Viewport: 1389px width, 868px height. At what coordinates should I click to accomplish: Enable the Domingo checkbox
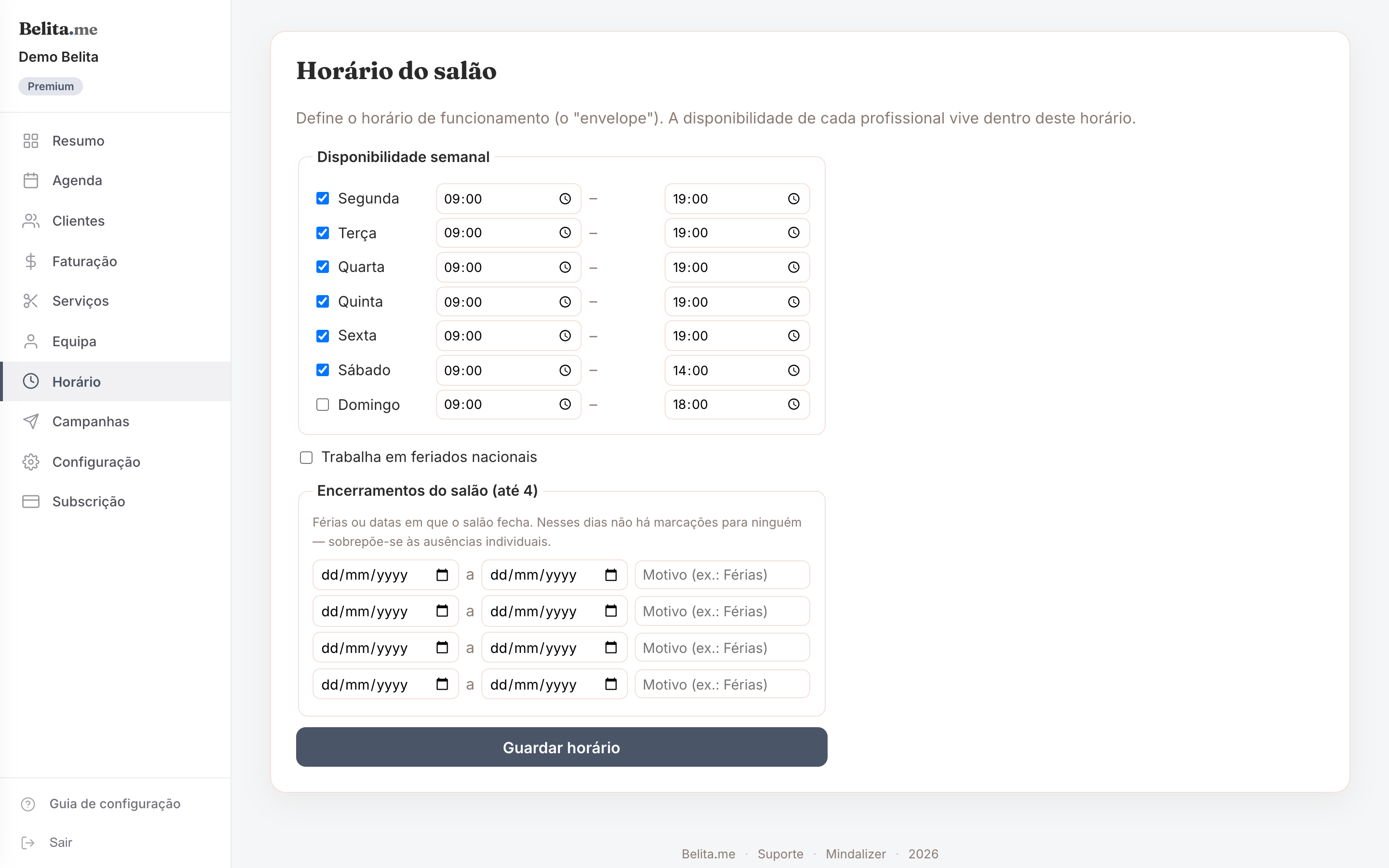(x=323, y=405)
